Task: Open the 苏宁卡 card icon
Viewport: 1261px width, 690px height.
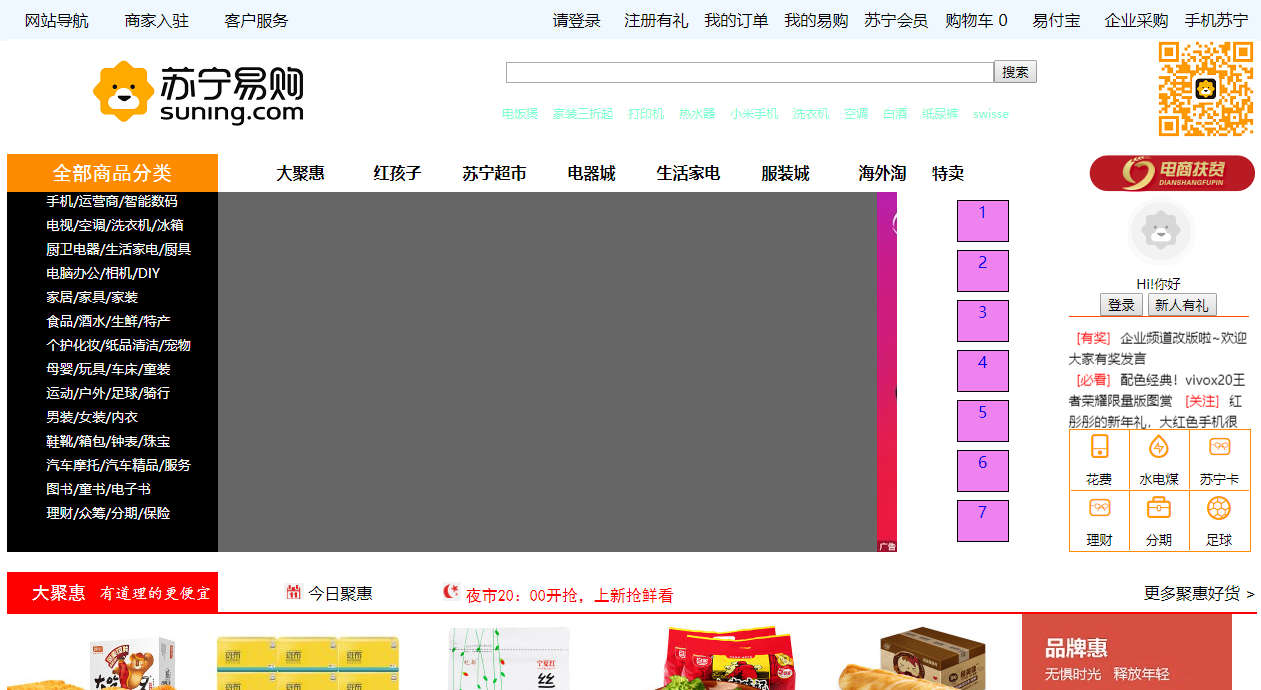Action: tap(1219, 447)
